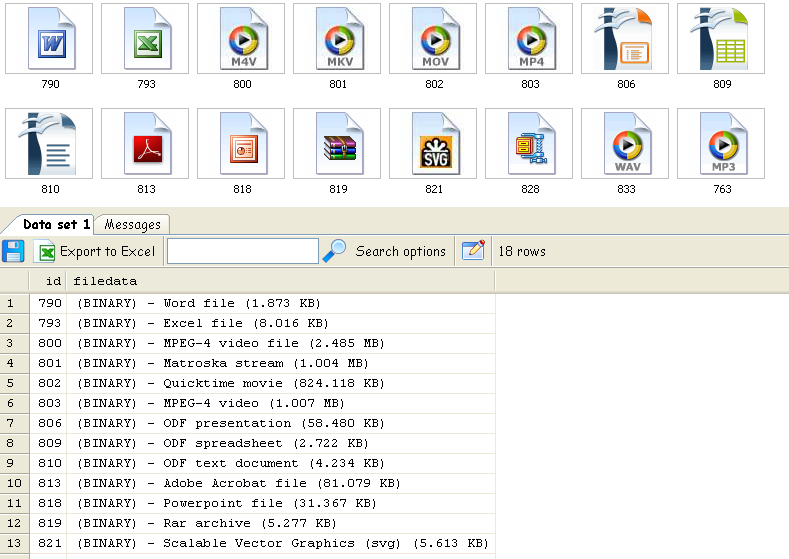Click id cell 793

pyautogui.click(x=48, y=324)
